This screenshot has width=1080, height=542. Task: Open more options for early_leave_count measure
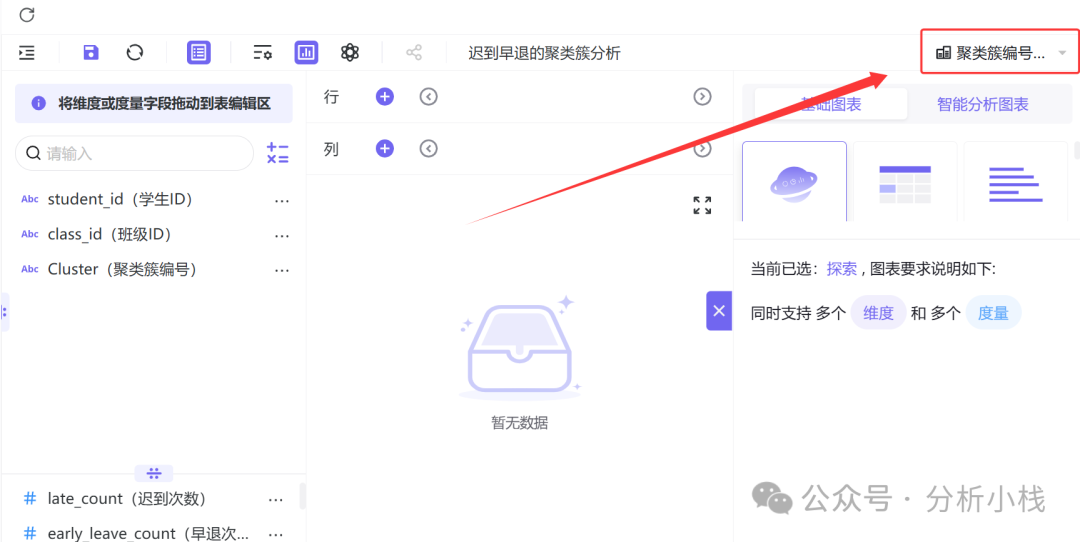276,534
